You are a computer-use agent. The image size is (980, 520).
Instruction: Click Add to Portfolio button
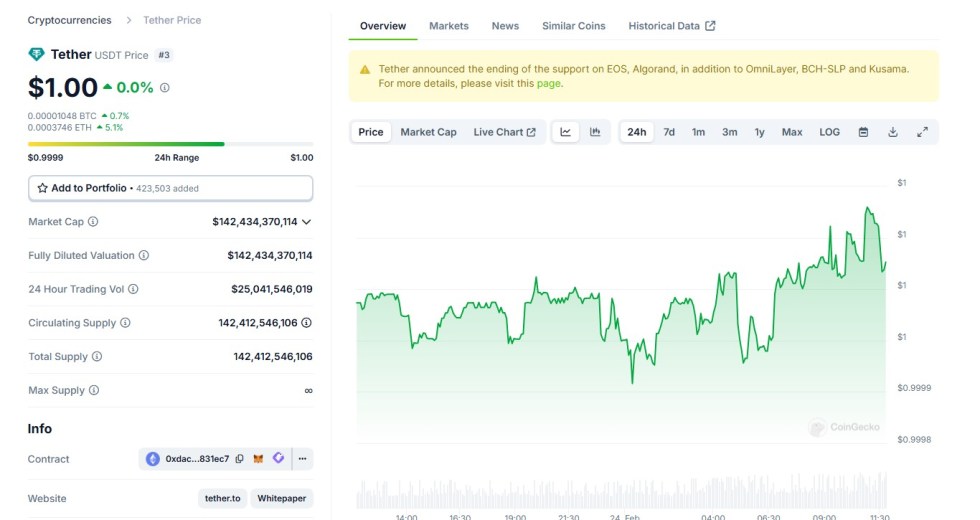click(x=170, y=188)
